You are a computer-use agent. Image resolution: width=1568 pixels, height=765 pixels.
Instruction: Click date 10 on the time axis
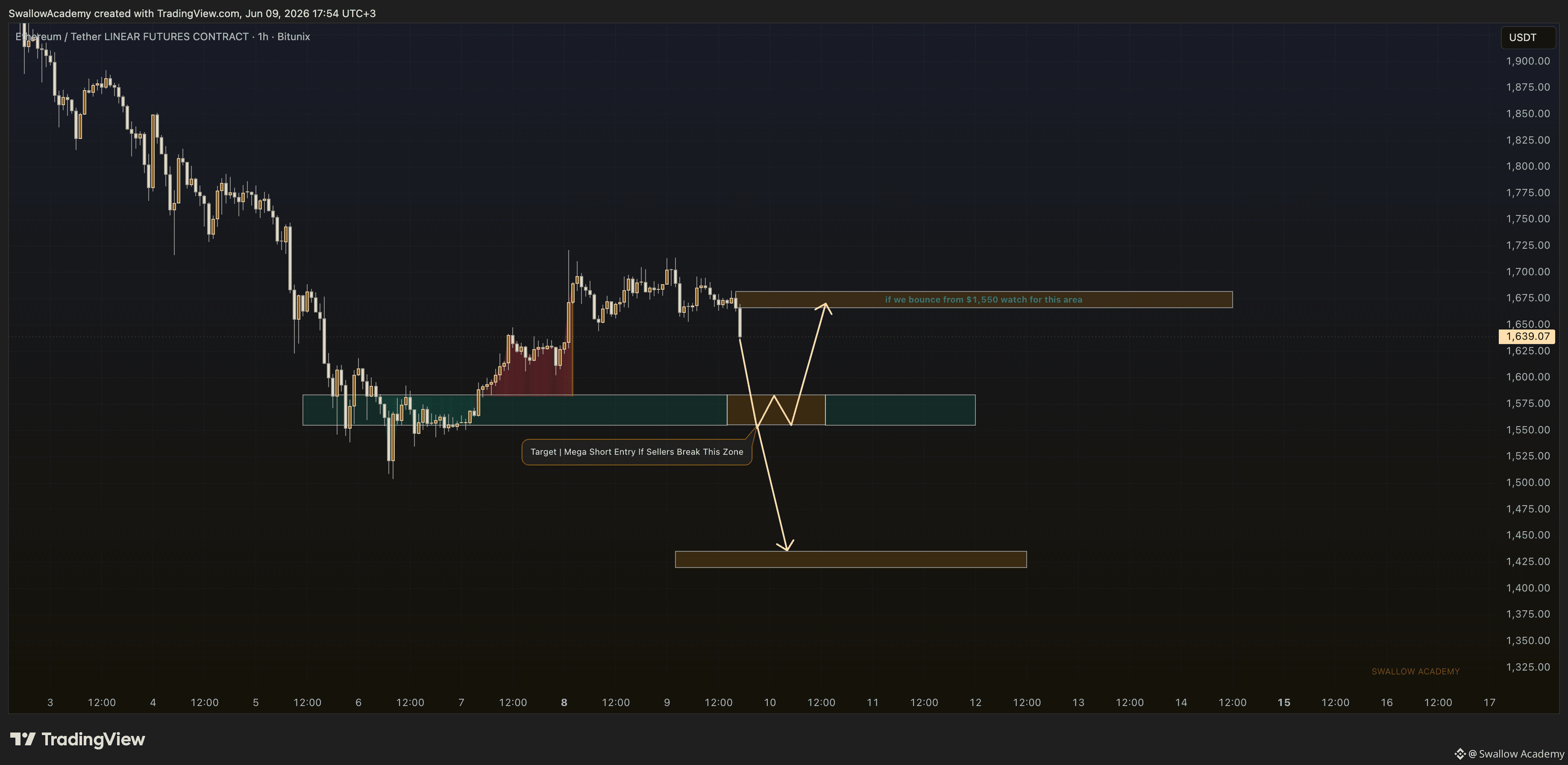tap(770, 702)
